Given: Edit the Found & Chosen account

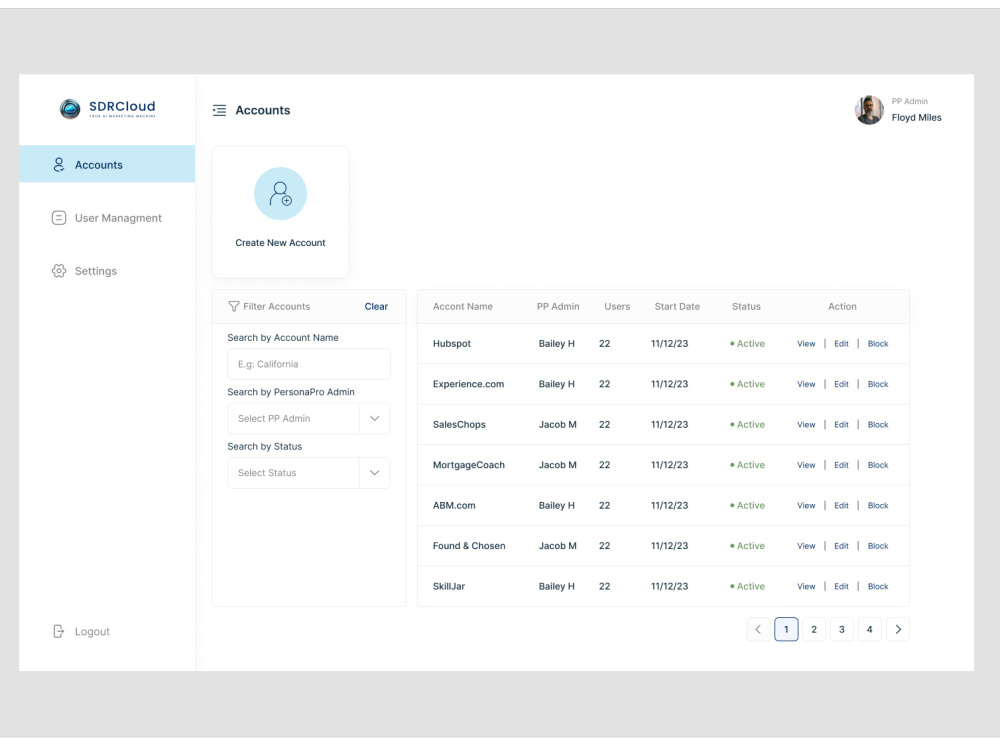Looking at the screenshot, I should (841, 546).
